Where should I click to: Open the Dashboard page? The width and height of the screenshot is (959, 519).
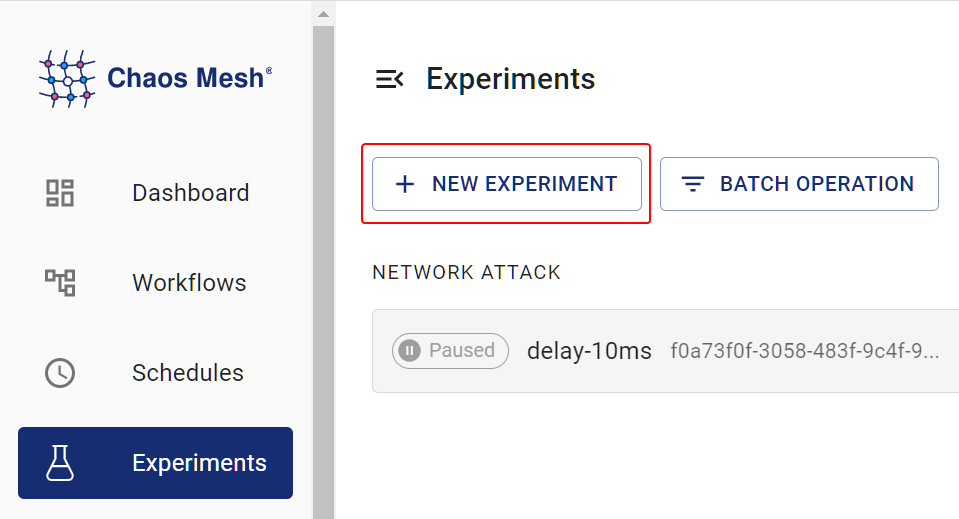point(190,193)
